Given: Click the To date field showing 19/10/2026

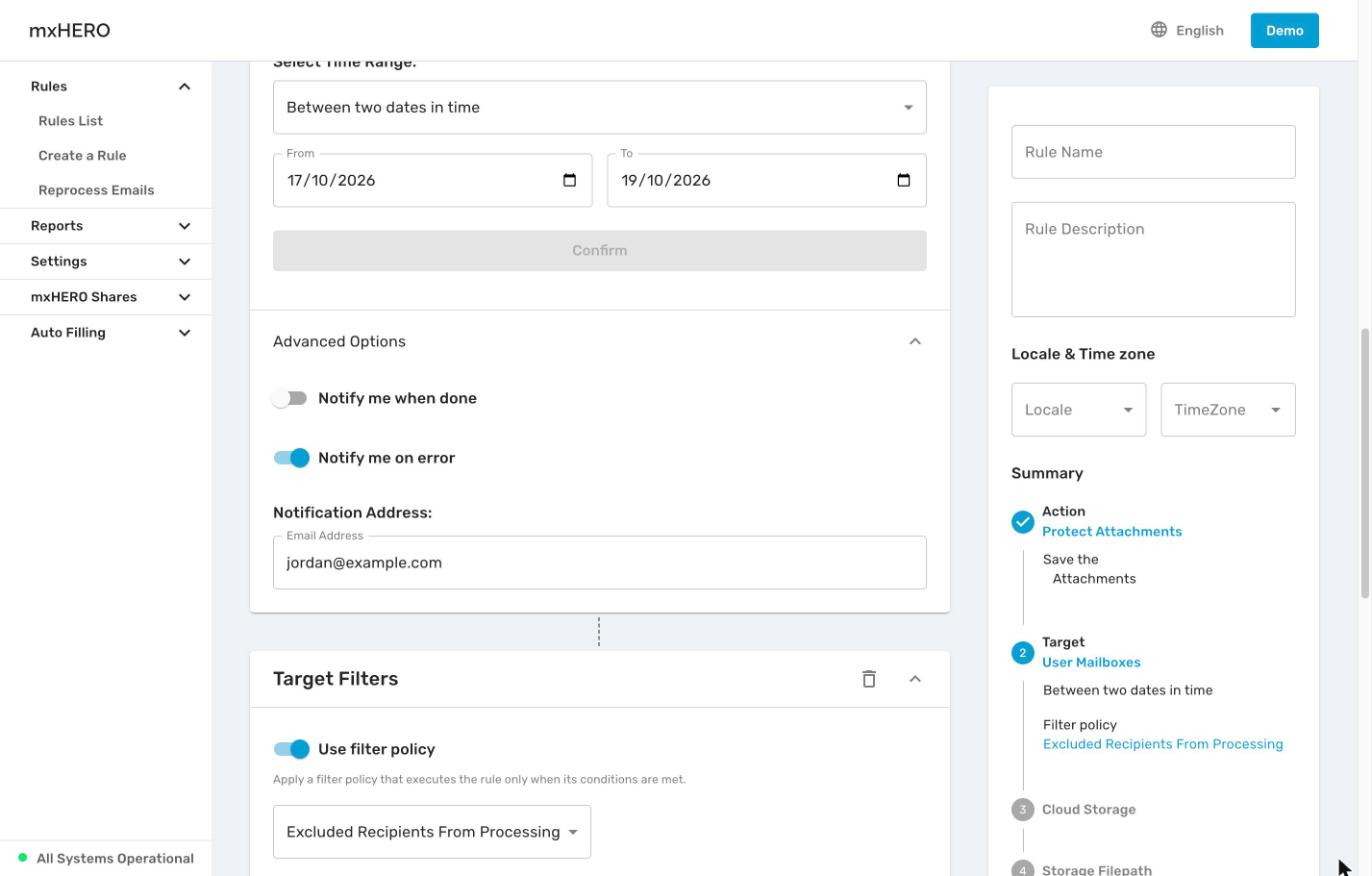Looking at the screenshot, I should tap(766, 180).
